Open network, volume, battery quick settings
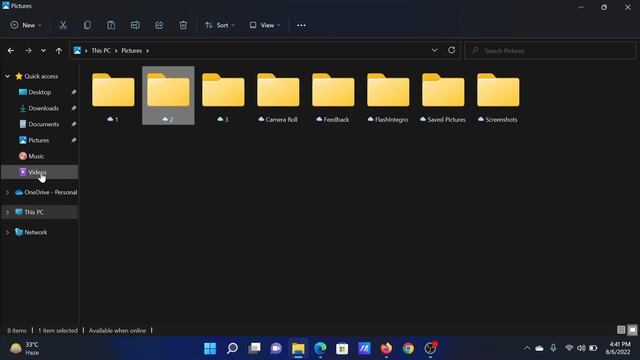Viewport: 640px width, 360px height. click(581, 348)
